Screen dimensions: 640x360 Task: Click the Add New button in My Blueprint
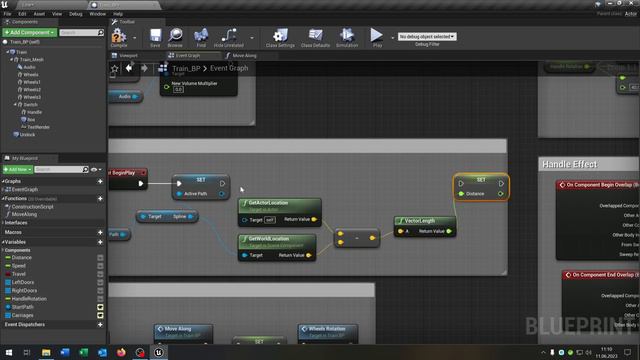(x=18, y=169)
